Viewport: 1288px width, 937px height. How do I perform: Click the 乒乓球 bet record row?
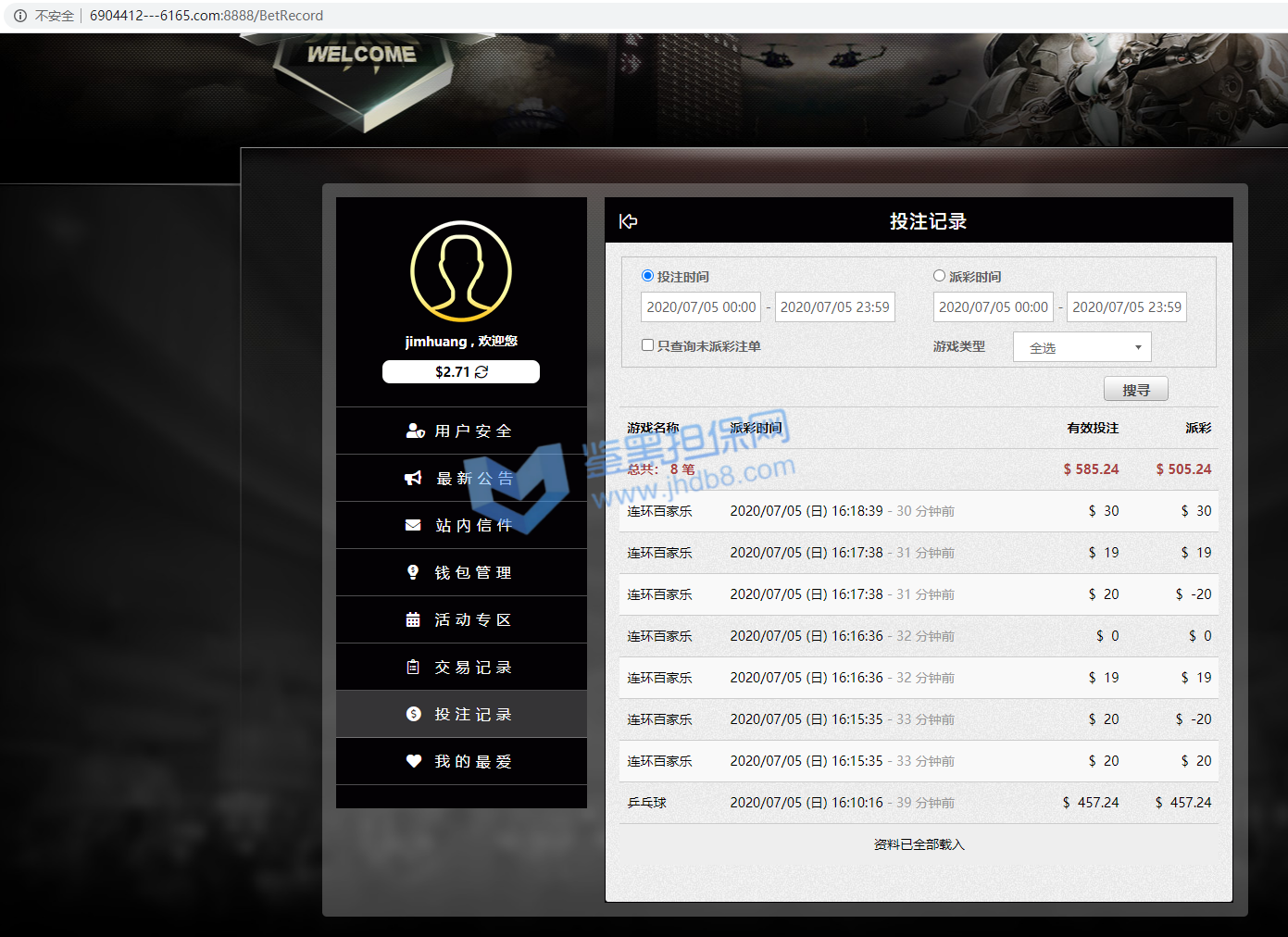pos(918,803)
